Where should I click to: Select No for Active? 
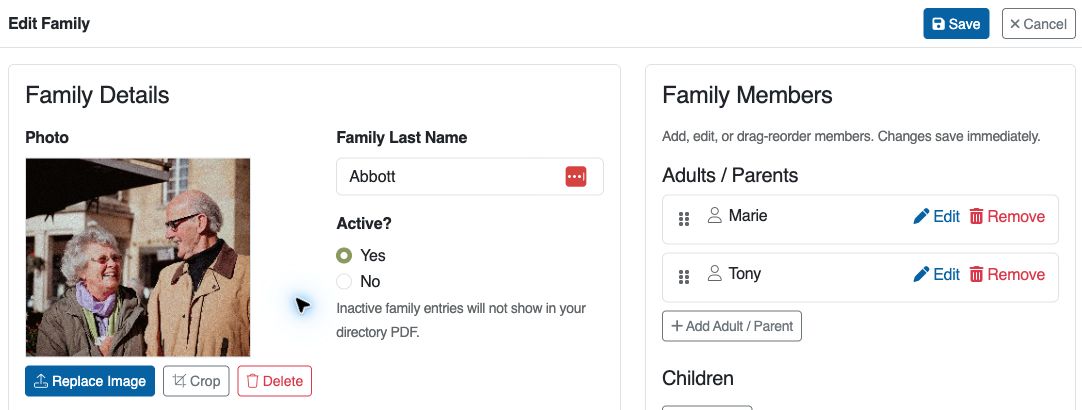(x=344, y=282)
